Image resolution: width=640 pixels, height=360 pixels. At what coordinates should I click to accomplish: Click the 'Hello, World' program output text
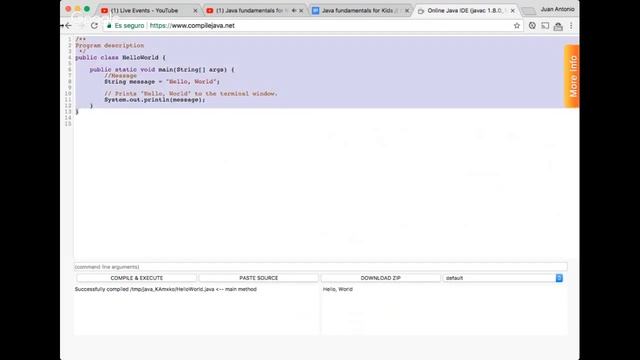pyautogui.click(x=338, y=289)
